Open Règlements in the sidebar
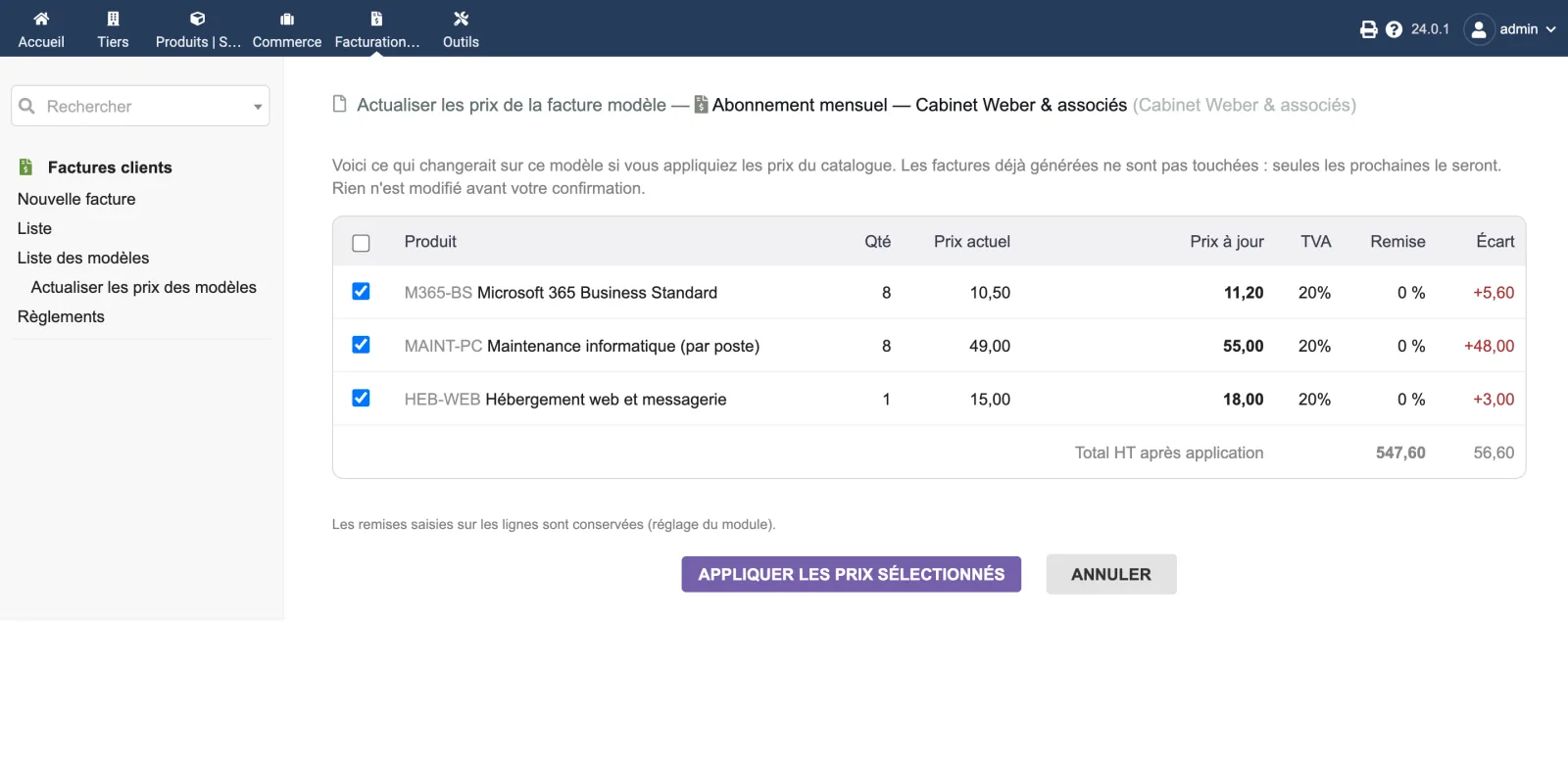The height and width of the screenshot is (762, 1568). tap(61, 316)
